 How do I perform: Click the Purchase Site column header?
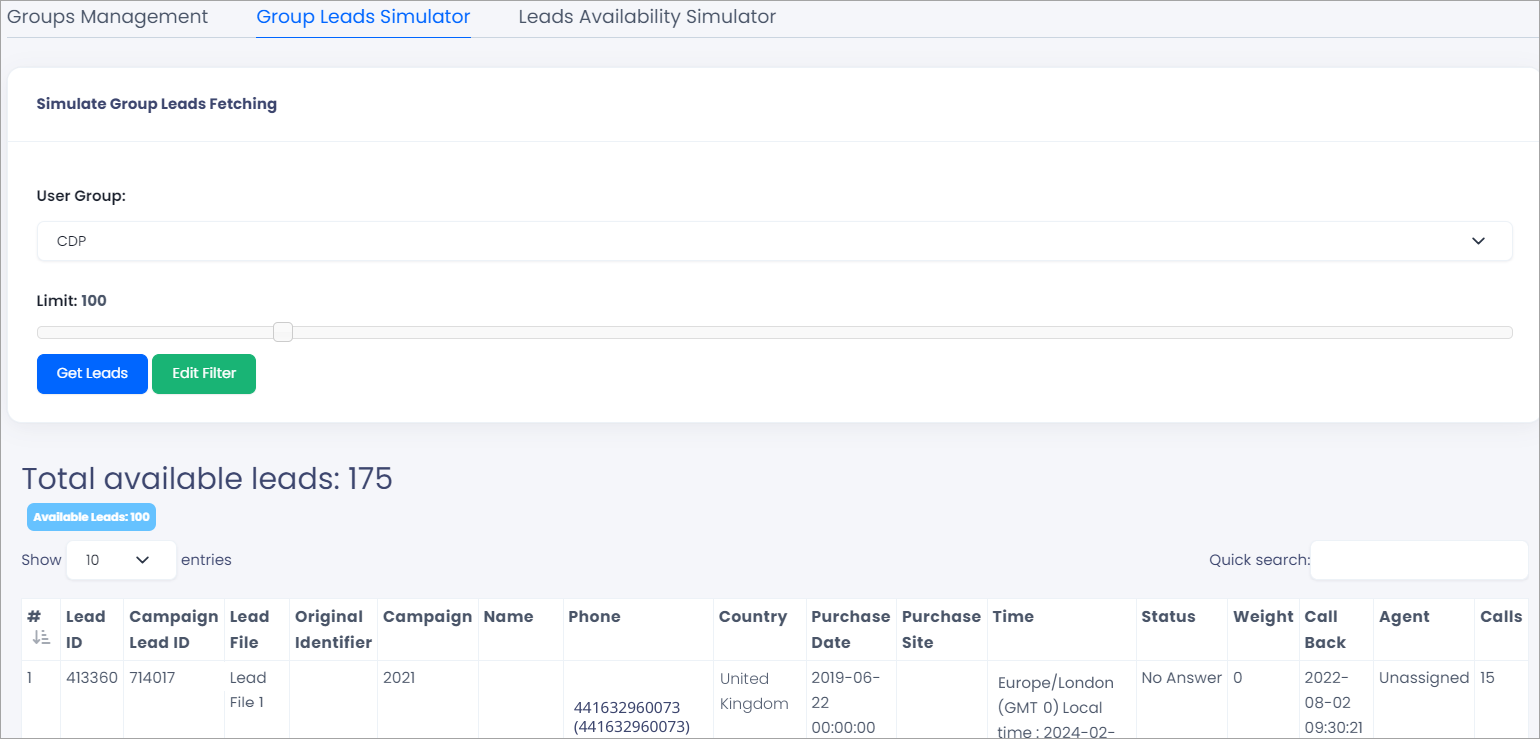(941, 629)
